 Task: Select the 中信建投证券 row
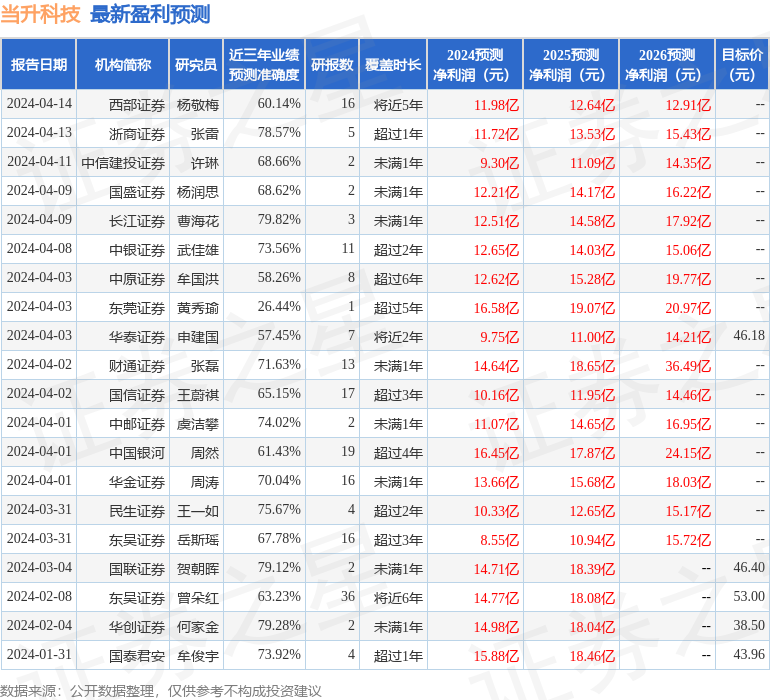[x=385, y=163]
